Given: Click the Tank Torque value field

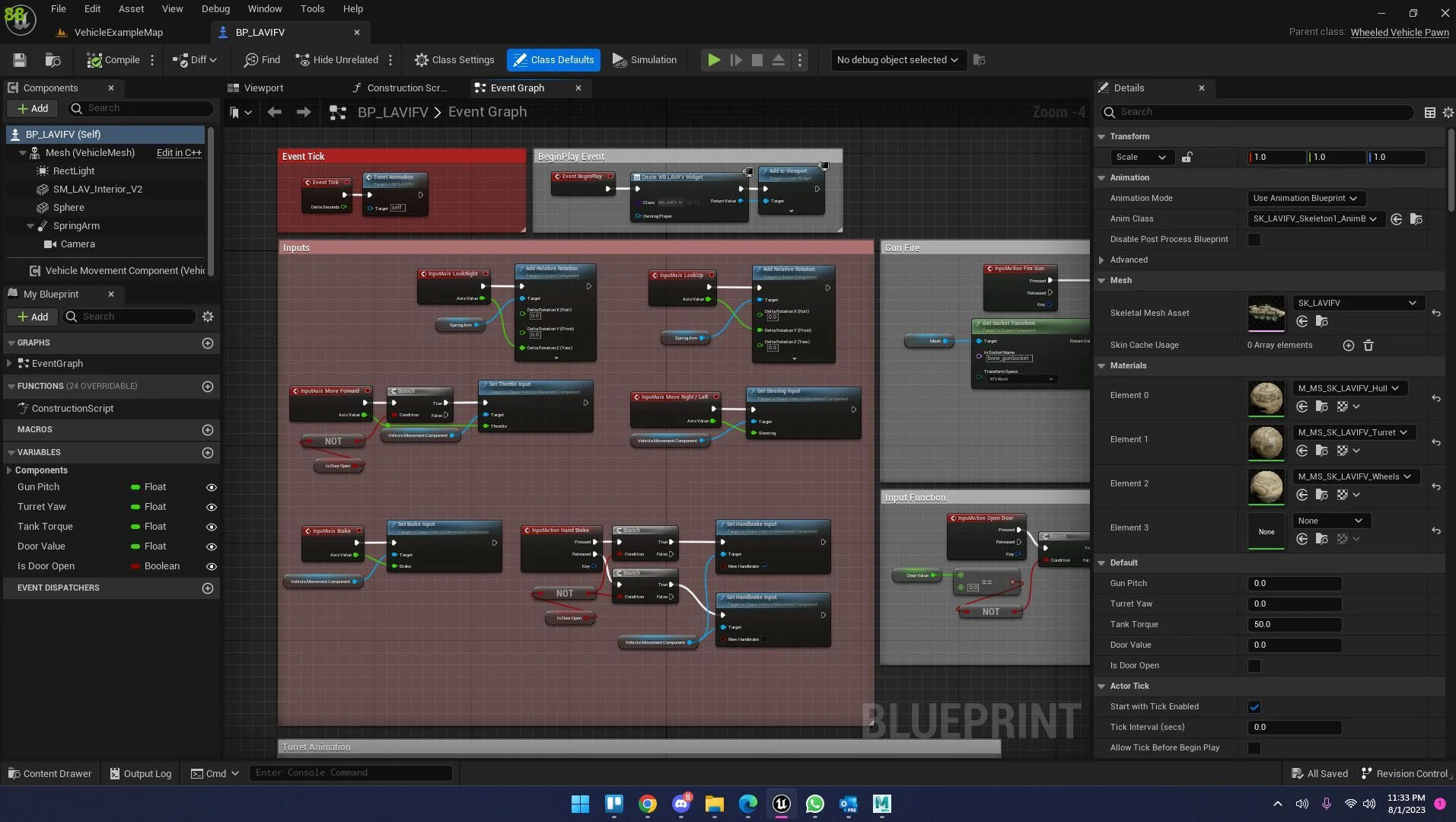Looking at the screenshot, I should click(1294, 625).
